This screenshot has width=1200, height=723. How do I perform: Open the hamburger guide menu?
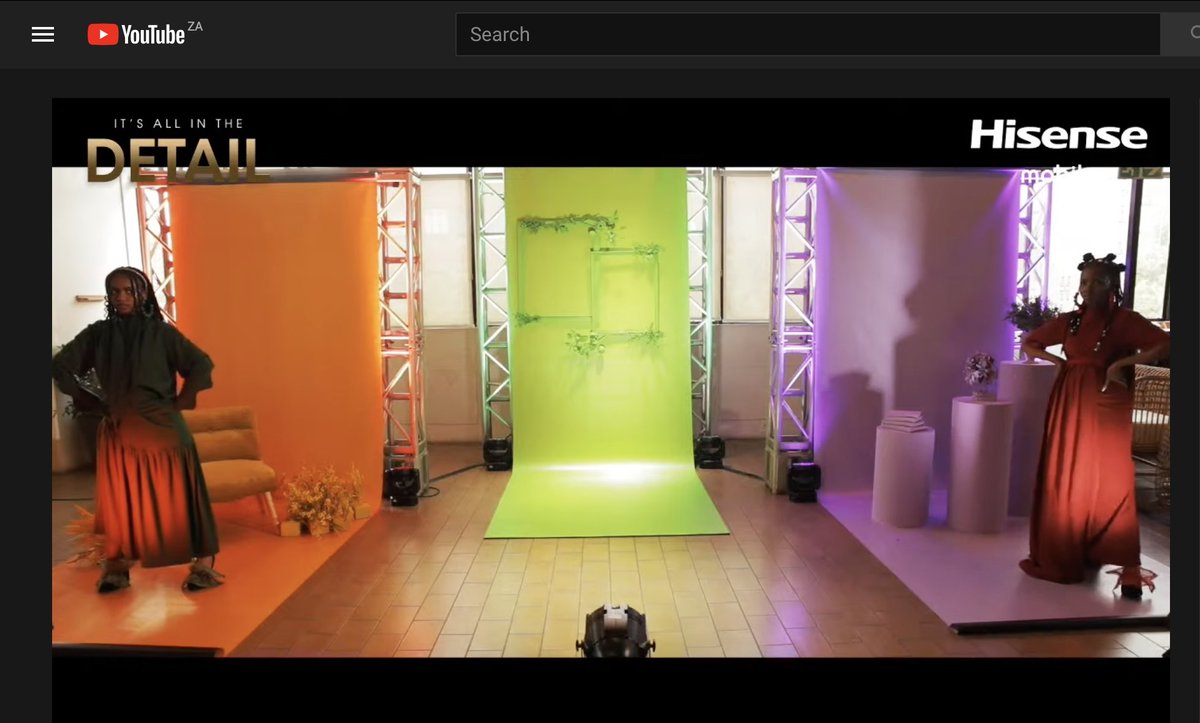[x=43, y=35]
